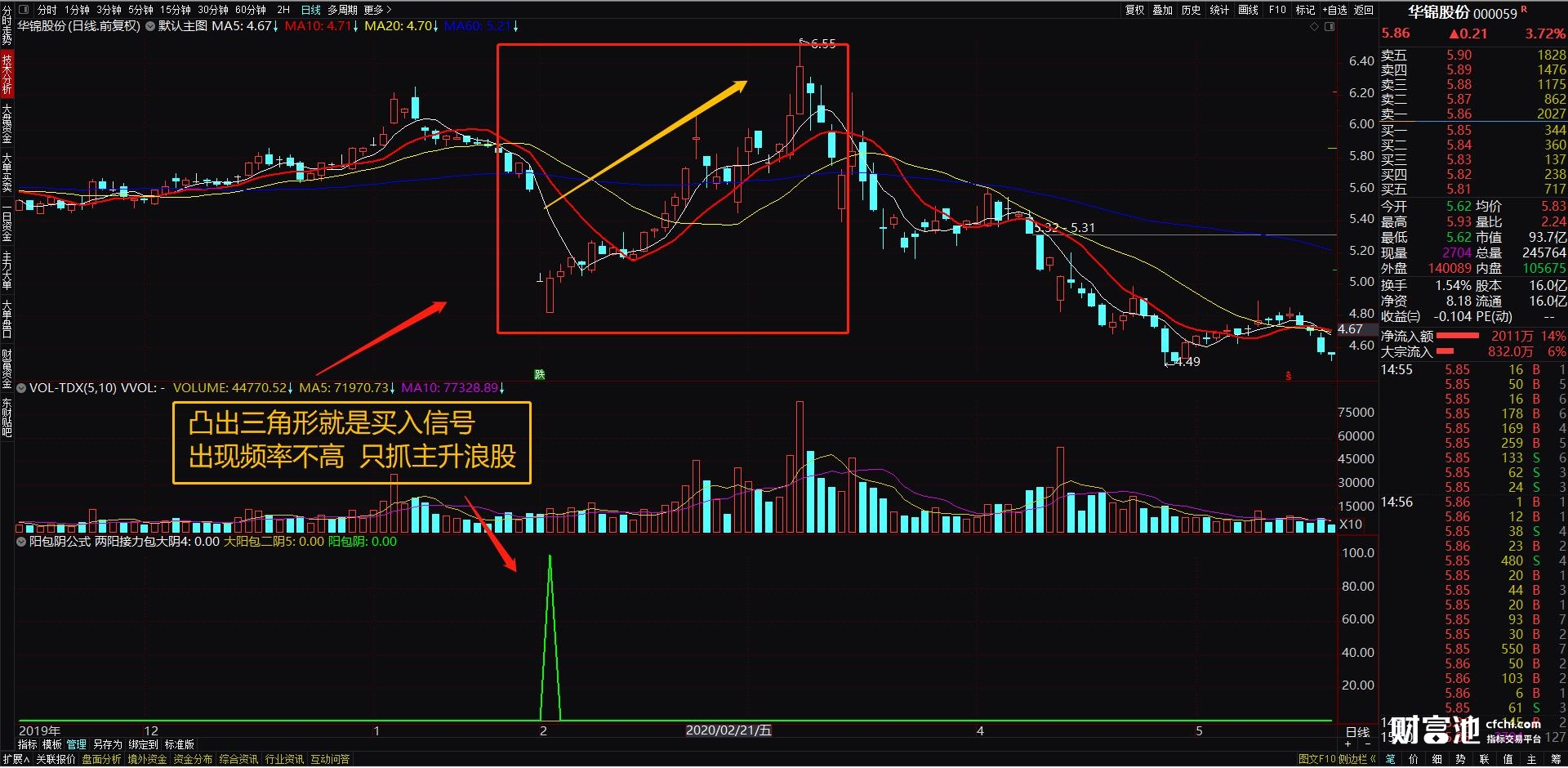
Task: Toggle the 阳包阴公式 indicator circle button
Action: point(21,542)
